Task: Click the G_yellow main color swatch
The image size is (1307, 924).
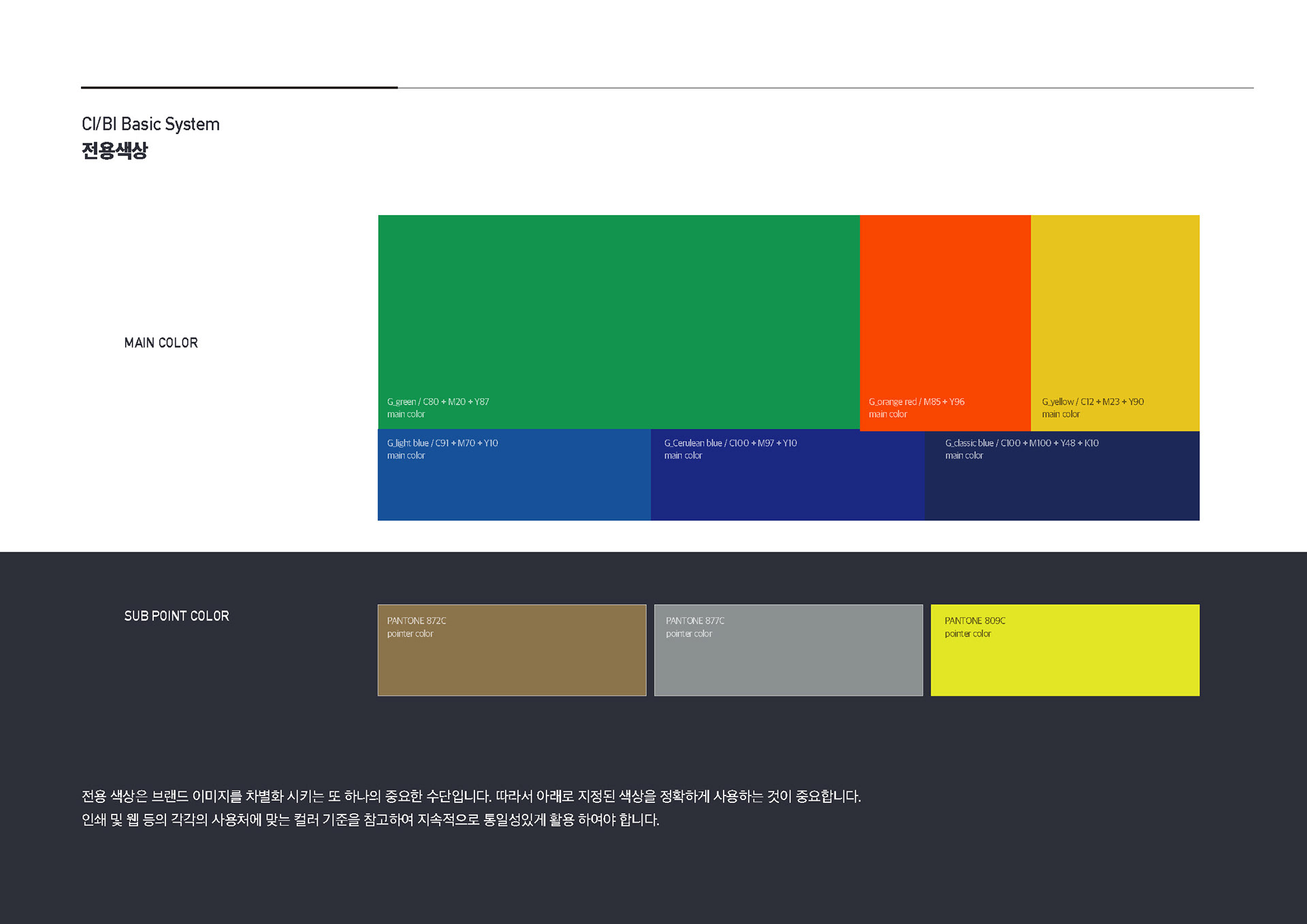Action: [x=1115, y=306]
